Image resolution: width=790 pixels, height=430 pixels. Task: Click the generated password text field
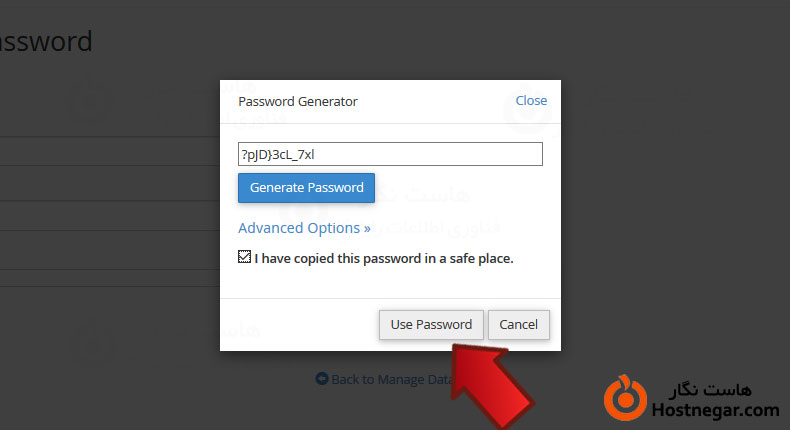[390, 154]
